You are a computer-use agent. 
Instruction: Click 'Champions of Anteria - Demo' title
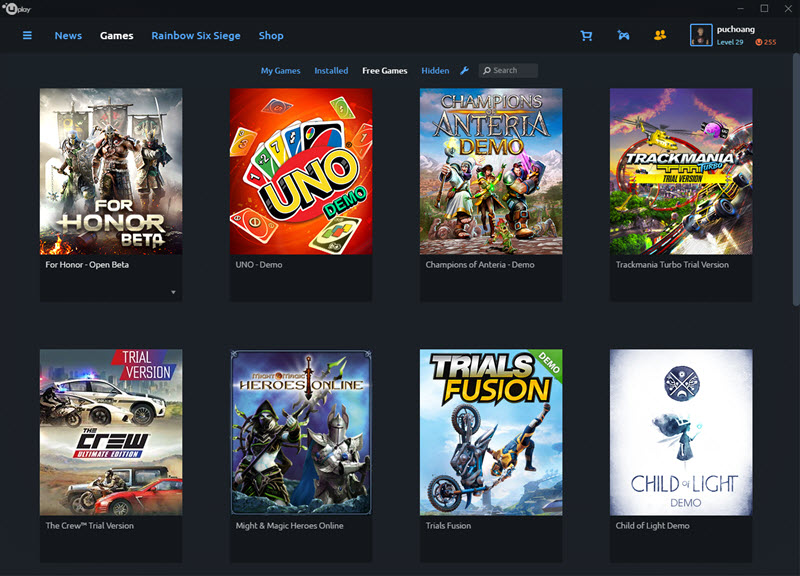(480, 265)
